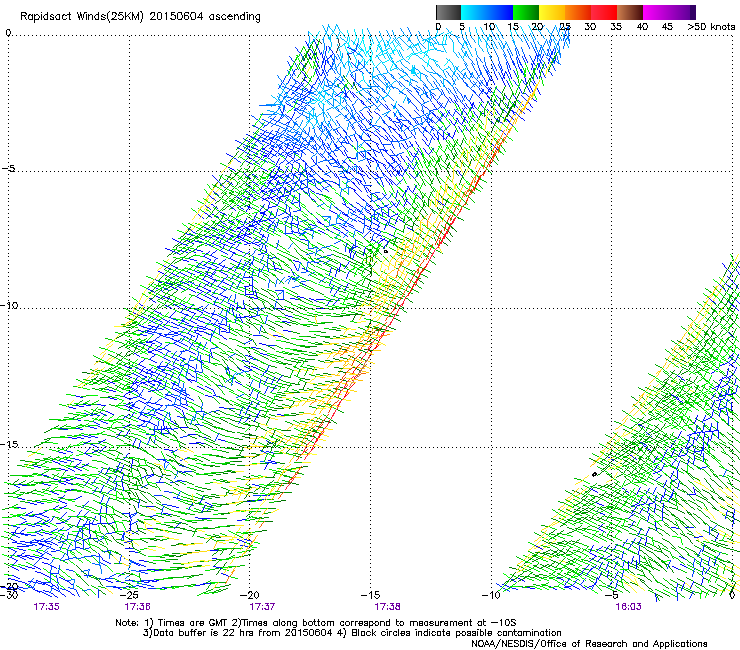740x650 pixels.
Task: Click the purple "17:35" time stamp
Action: pyautogui.click(x=46, y=607)
